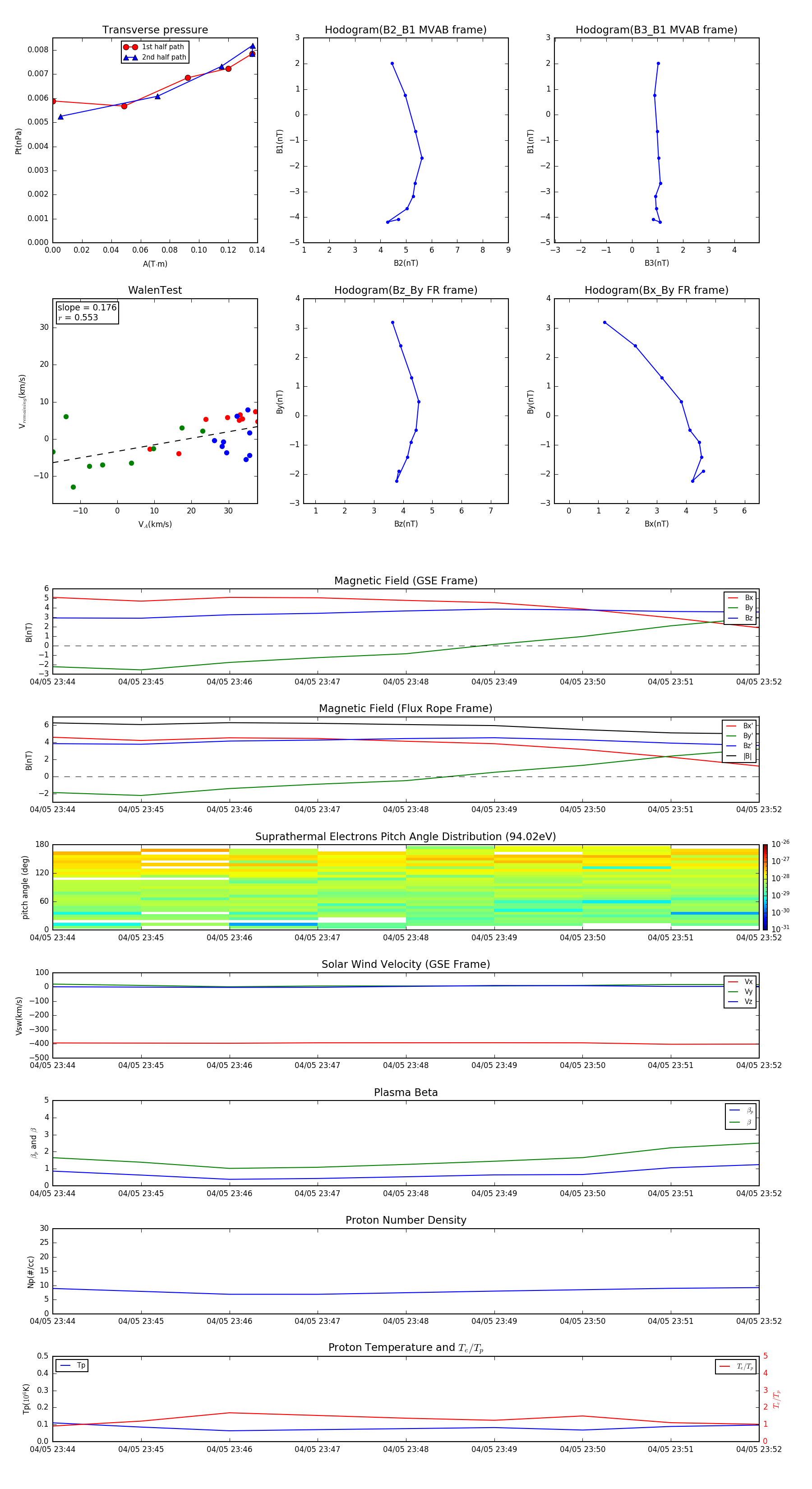This screenshot has height=1489, width=812.
Task: Click the Plasma Beta legend box
Action: pos(740,1116)
